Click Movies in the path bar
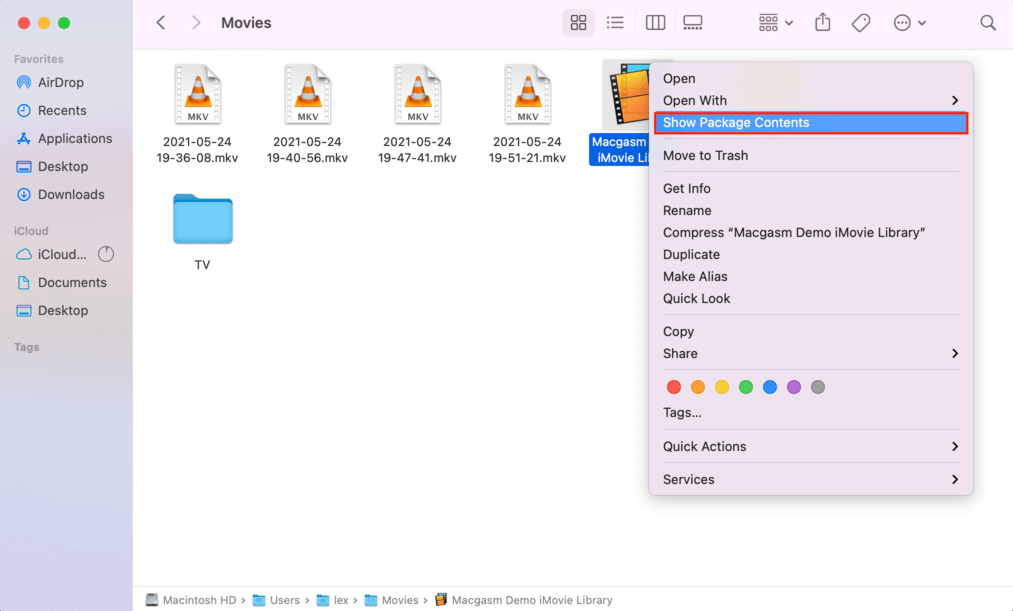The height and width of the screenshot is (611, 1013). 392,600
